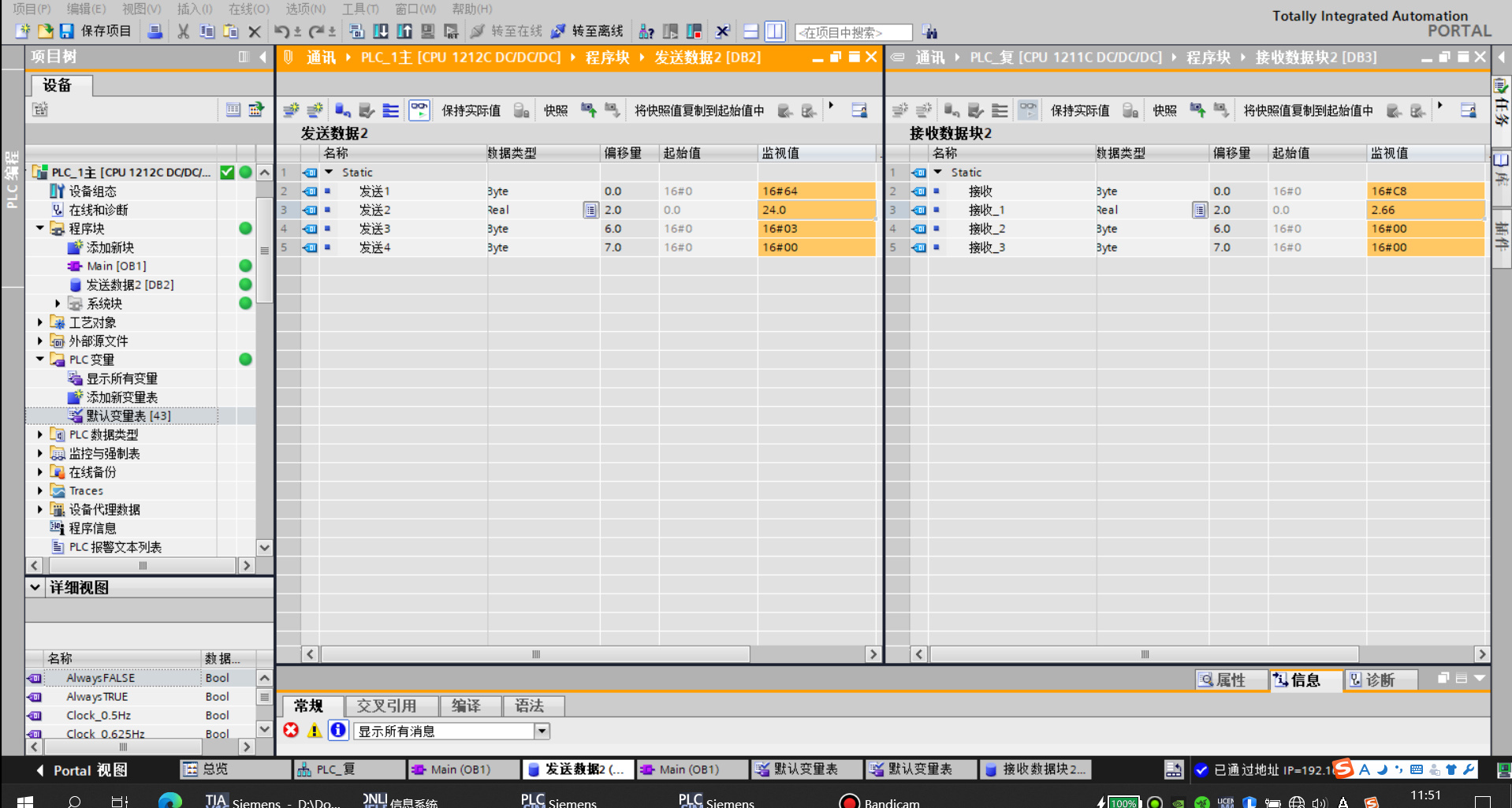
Task: Select 默认变量表 [43] in project tree
Action: click(x=128, y=415)
